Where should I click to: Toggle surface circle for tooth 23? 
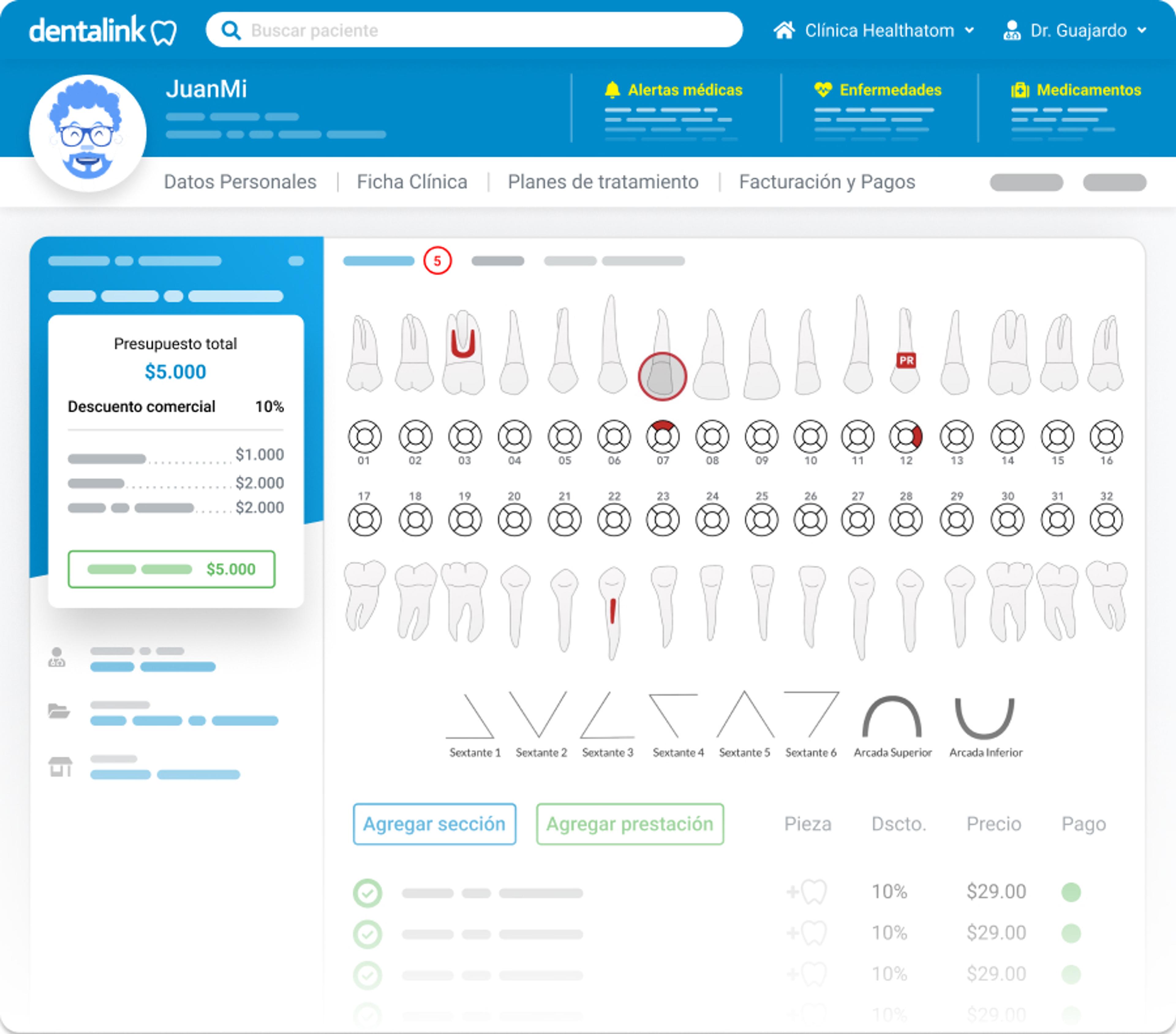pos(662,520)
